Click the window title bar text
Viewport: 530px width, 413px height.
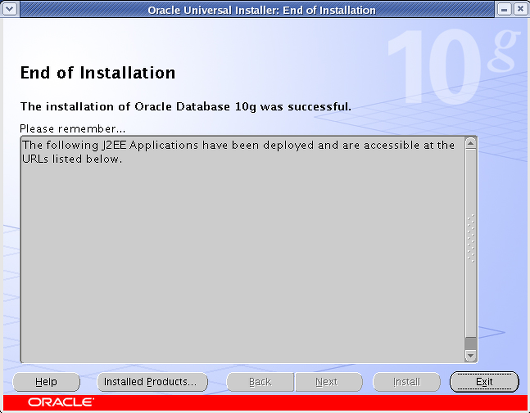point(262,10)
